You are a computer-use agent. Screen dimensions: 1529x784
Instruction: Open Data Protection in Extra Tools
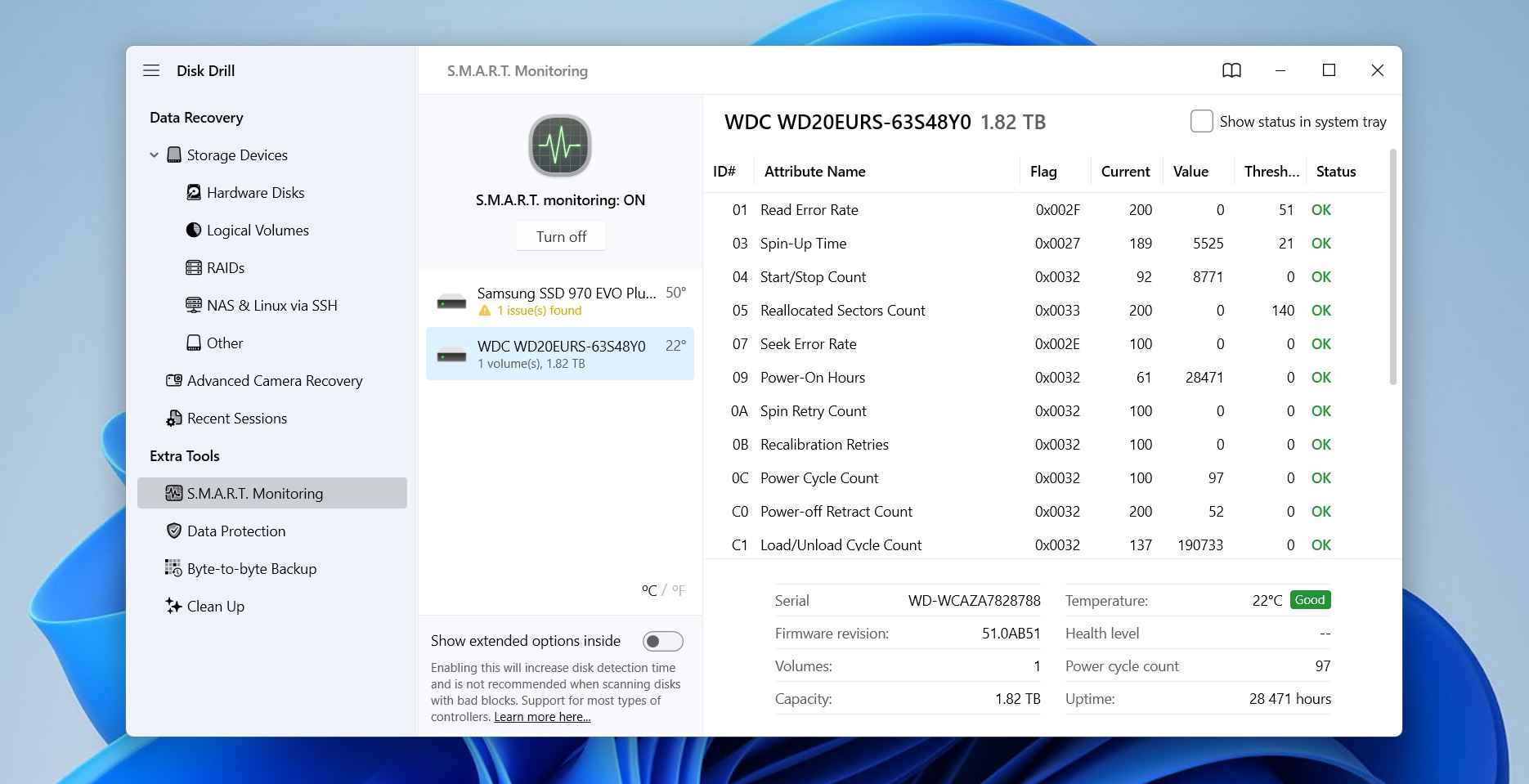[x=236, y=531]
